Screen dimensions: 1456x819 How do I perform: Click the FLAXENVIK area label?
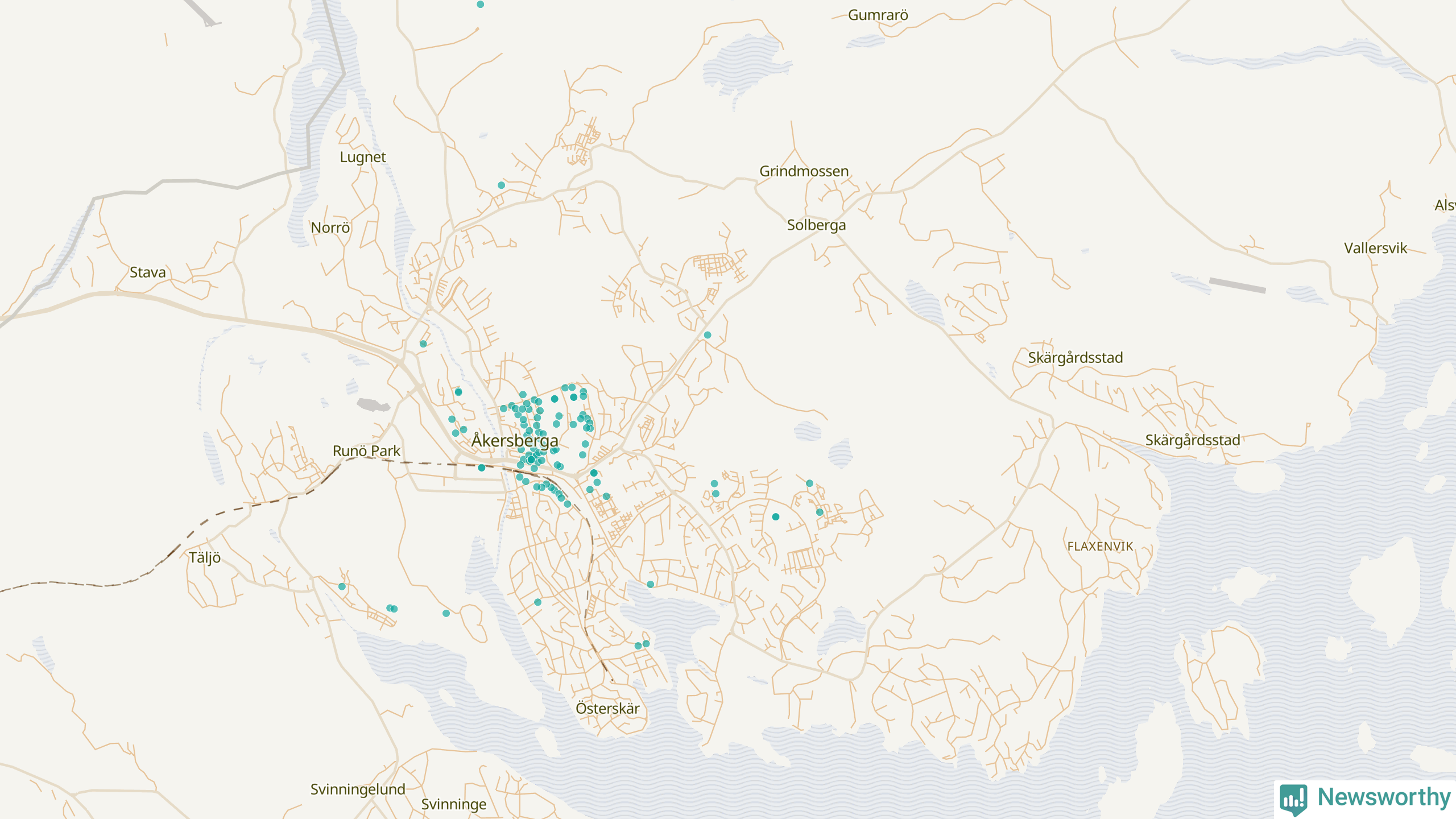click(1100, 547)
